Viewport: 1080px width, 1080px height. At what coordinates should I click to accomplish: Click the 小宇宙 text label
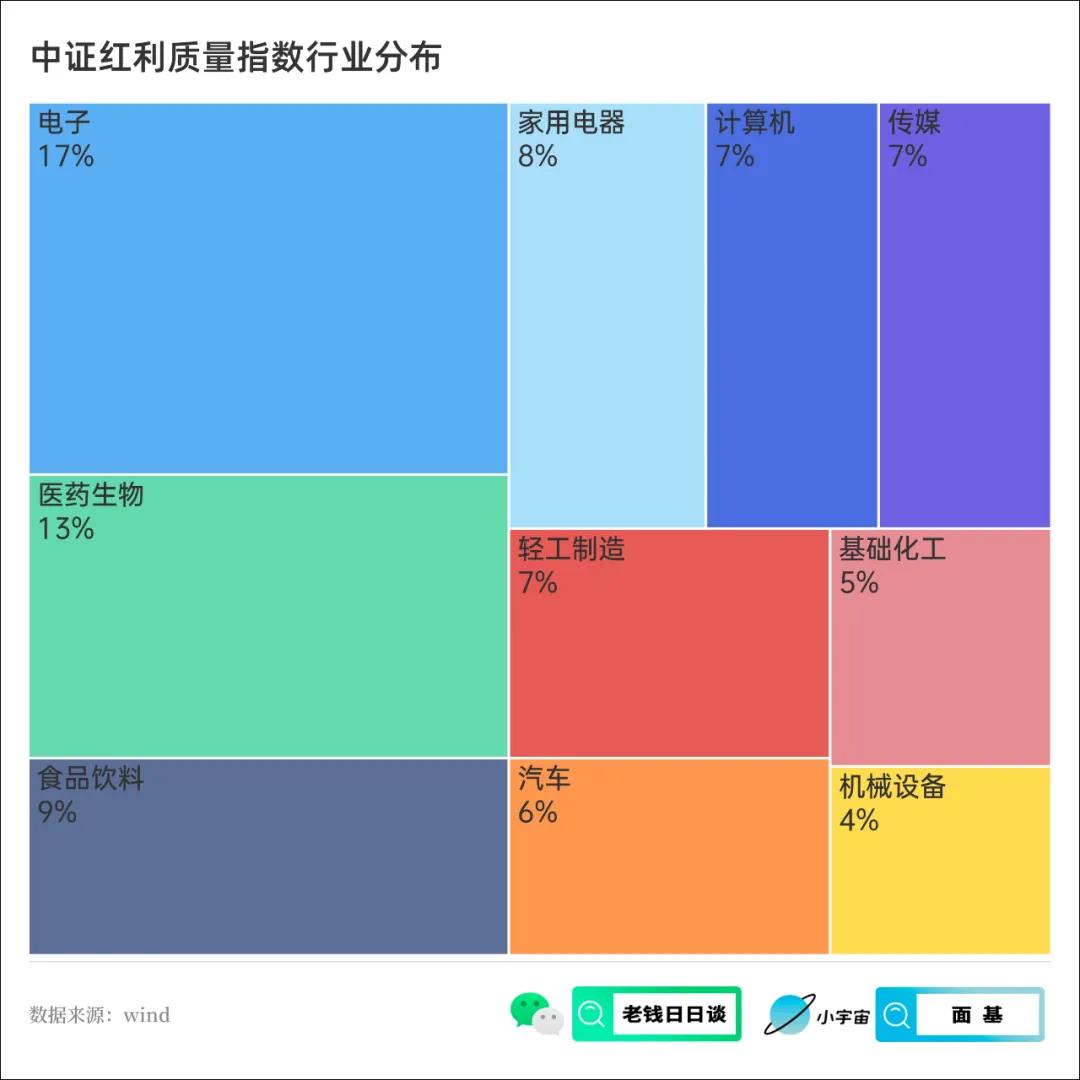(843, 1017)
